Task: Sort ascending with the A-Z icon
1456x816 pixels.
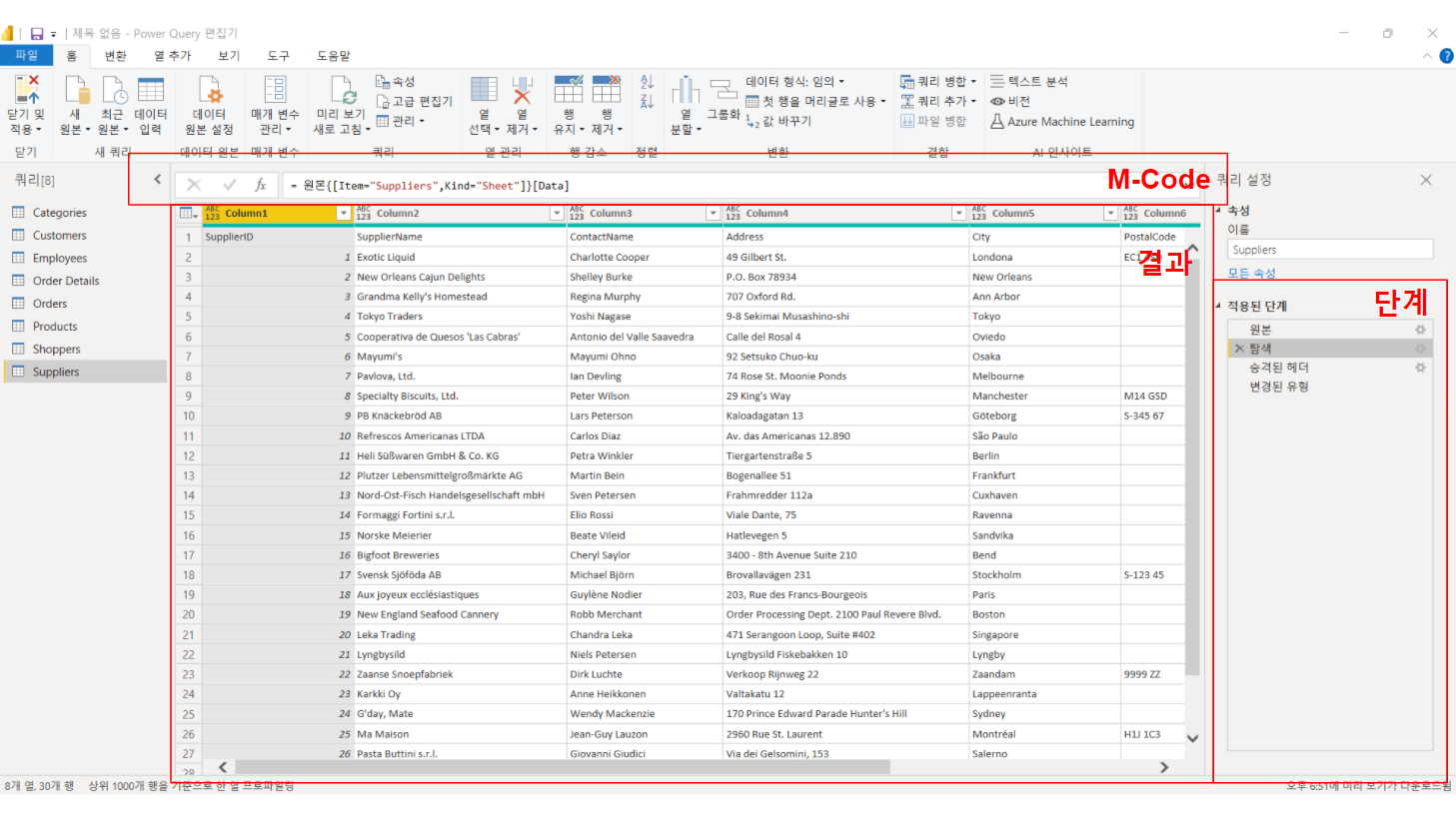Action: pyautogui.click(x=647, y=82)
